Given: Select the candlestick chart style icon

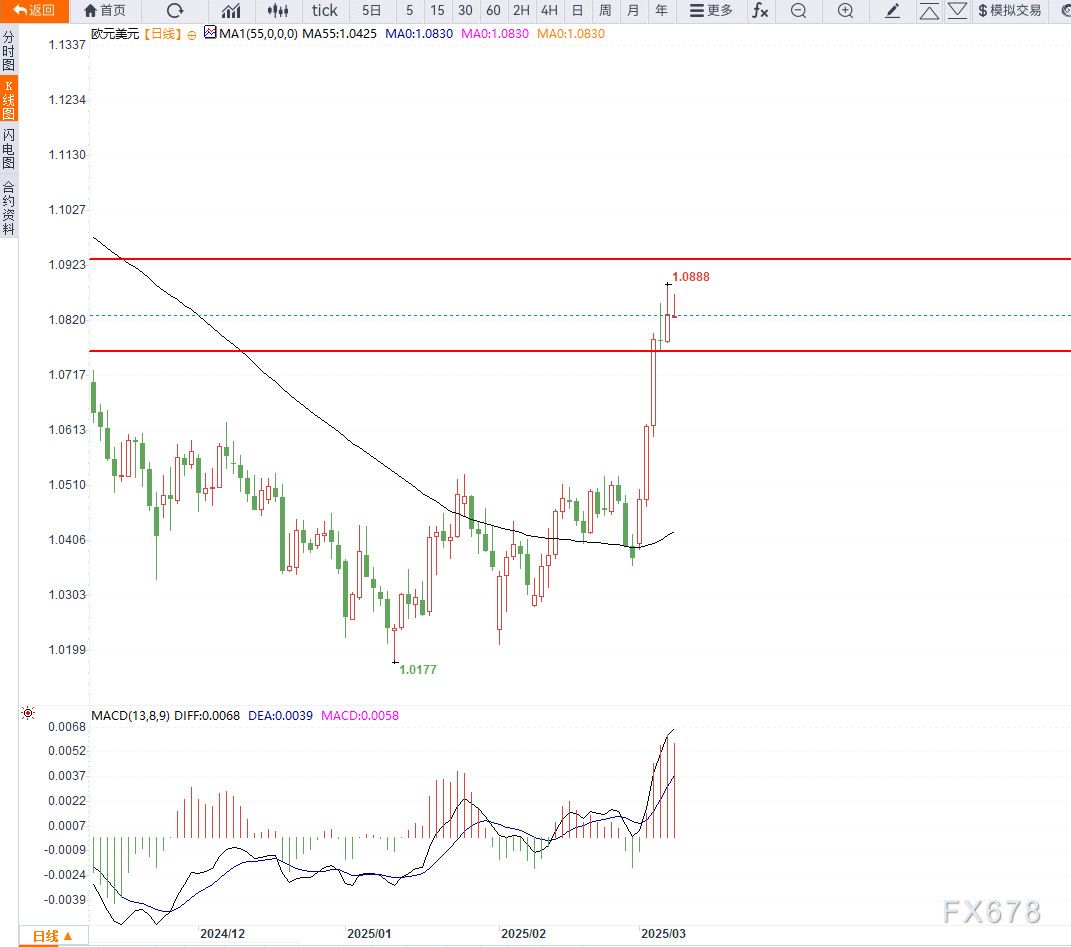Looking at the screenshot, I should (278, 10).
